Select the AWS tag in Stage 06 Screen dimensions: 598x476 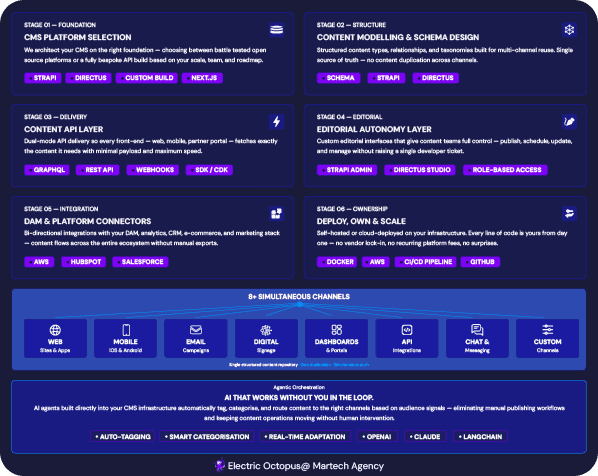click(375, 262)
